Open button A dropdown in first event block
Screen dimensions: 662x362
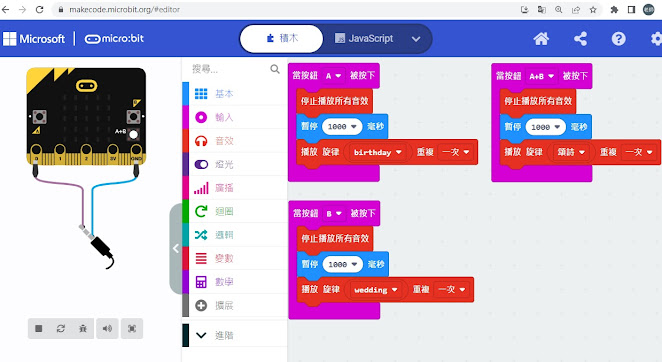tap(333, 76)
